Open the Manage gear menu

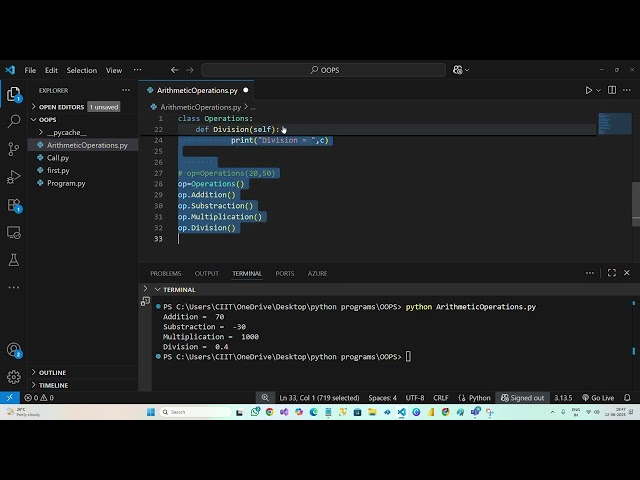click(x=13, y=377)
